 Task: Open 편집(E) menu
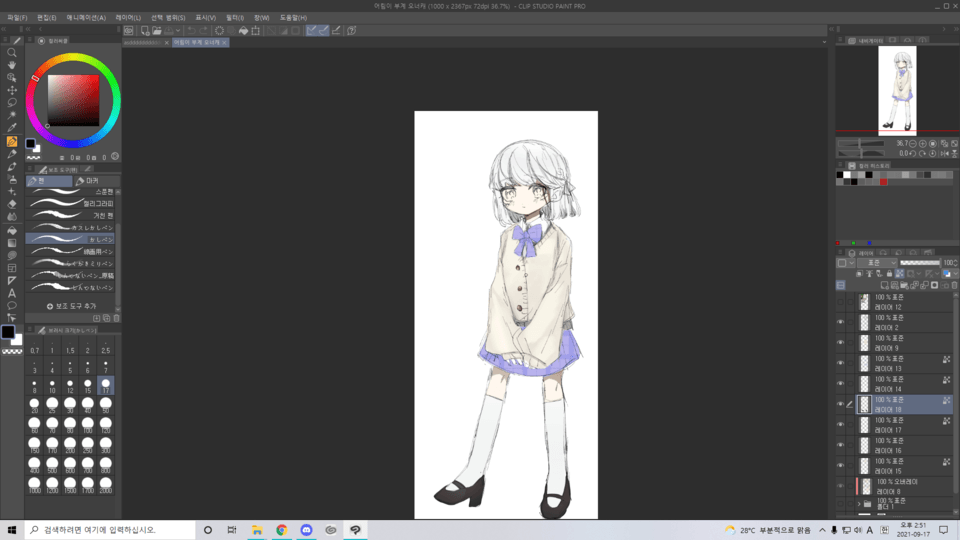pyautogui.click(x=47, y=18)
